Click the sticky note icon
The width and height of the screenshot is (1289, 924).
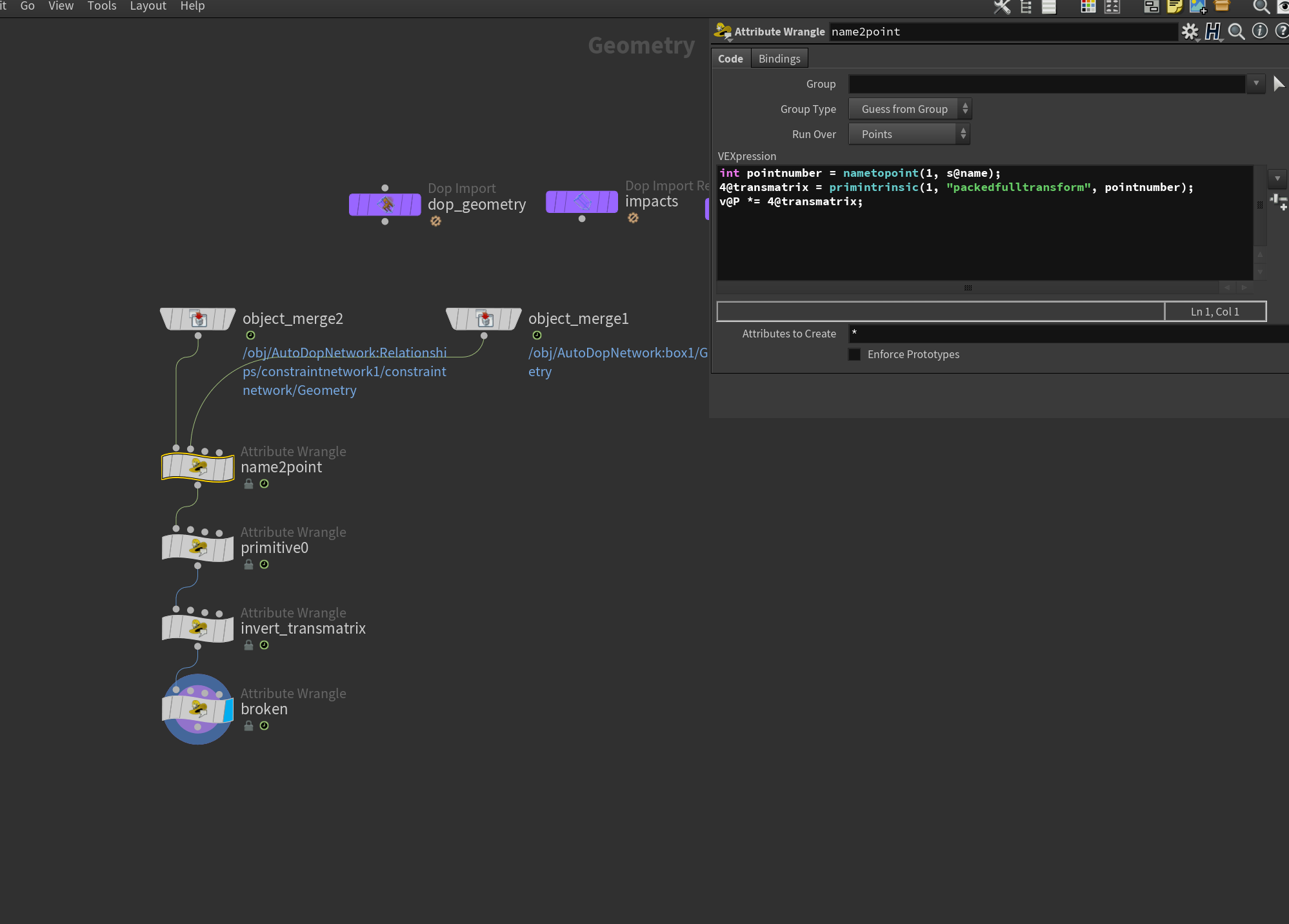click(x=1174, y=7)
